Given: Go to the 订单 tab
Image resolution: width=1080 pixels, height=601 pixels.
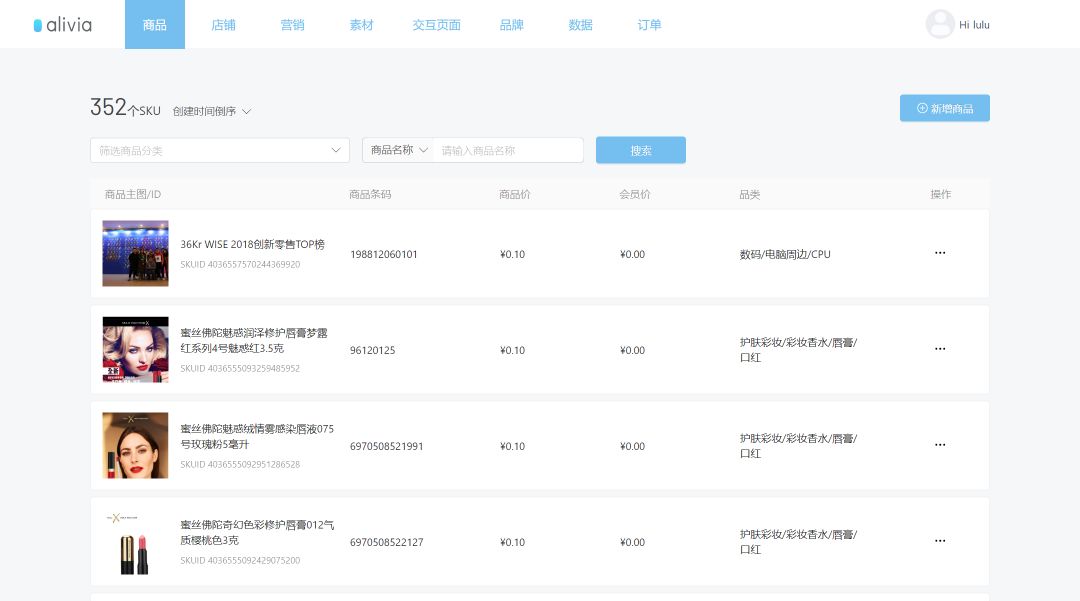Looking at the screenshot, I should point(649,25).
